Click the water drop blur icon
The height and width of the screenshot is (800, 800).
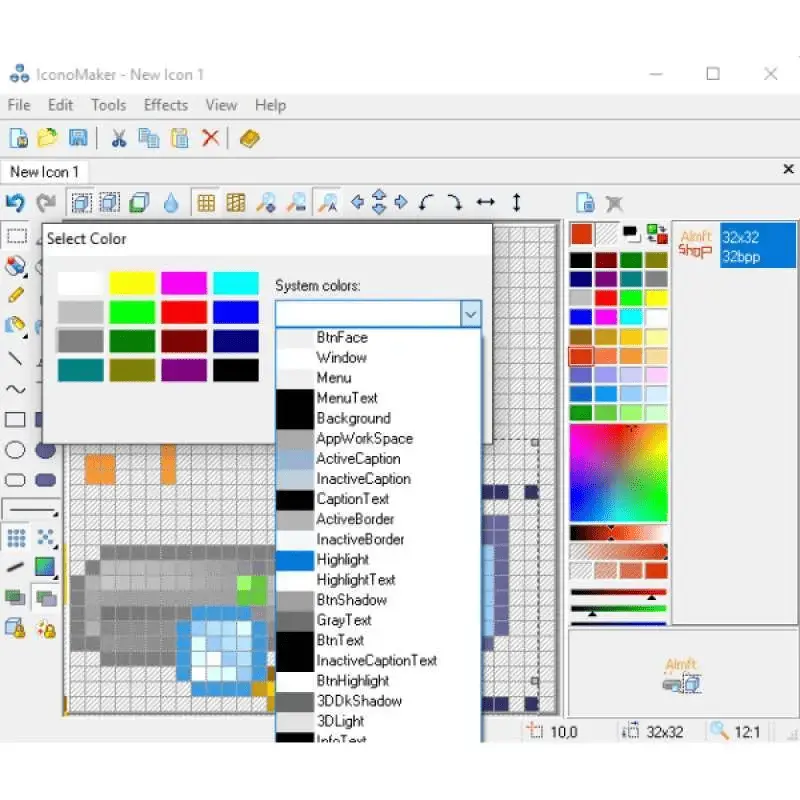click(171, 203)
